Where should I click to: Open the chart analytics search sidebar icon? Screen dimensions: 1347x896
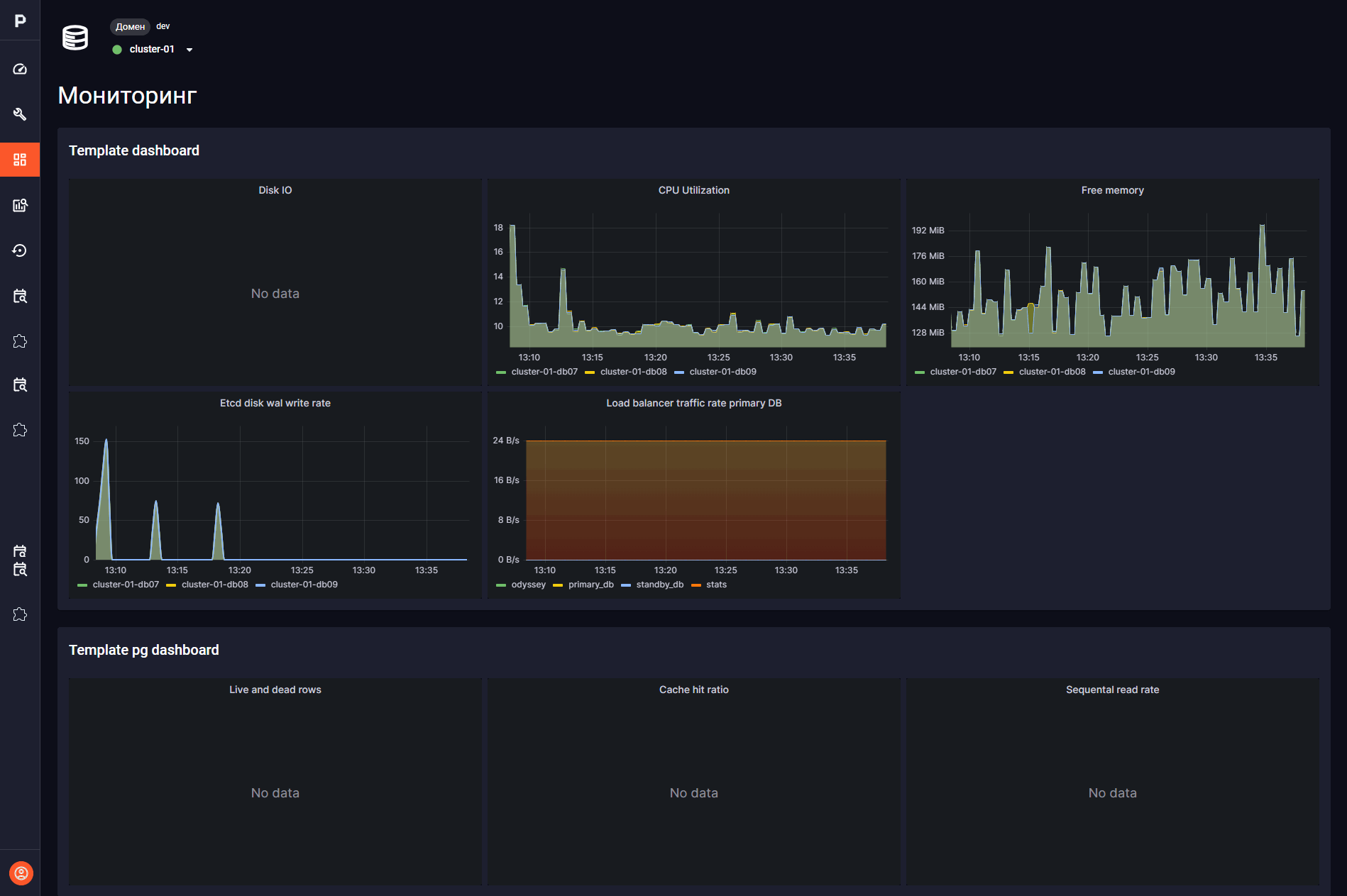(x=20, y=205)
